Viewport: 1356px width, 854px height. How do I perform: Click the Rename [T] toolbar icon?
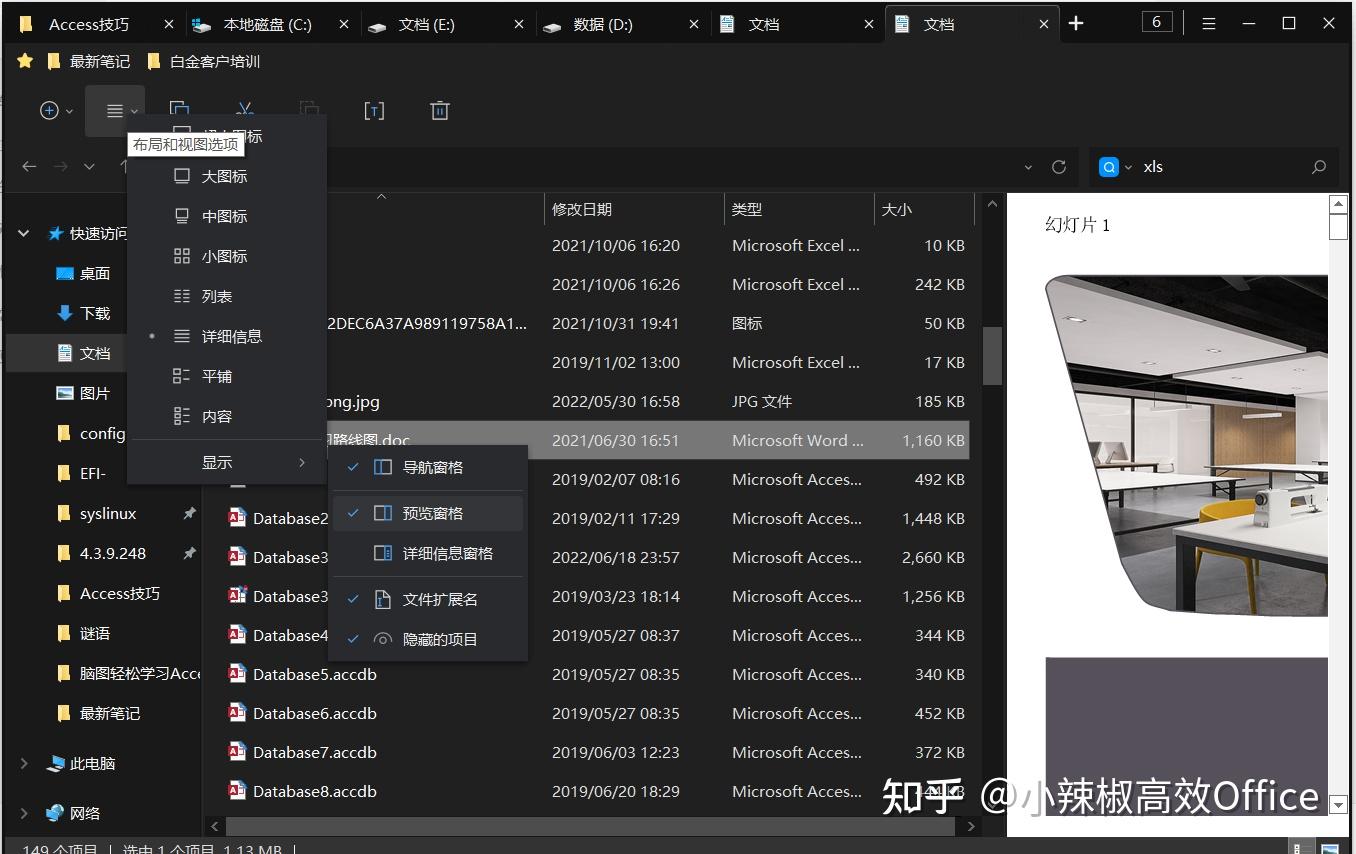point(374,110)
